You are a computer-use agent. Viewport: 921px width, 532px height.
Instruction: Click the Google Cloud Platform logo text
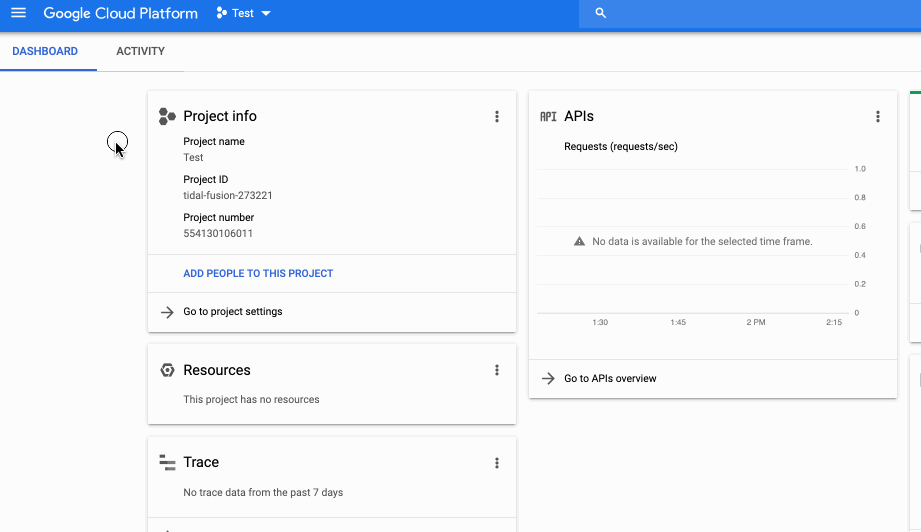[x=120, y=13]
